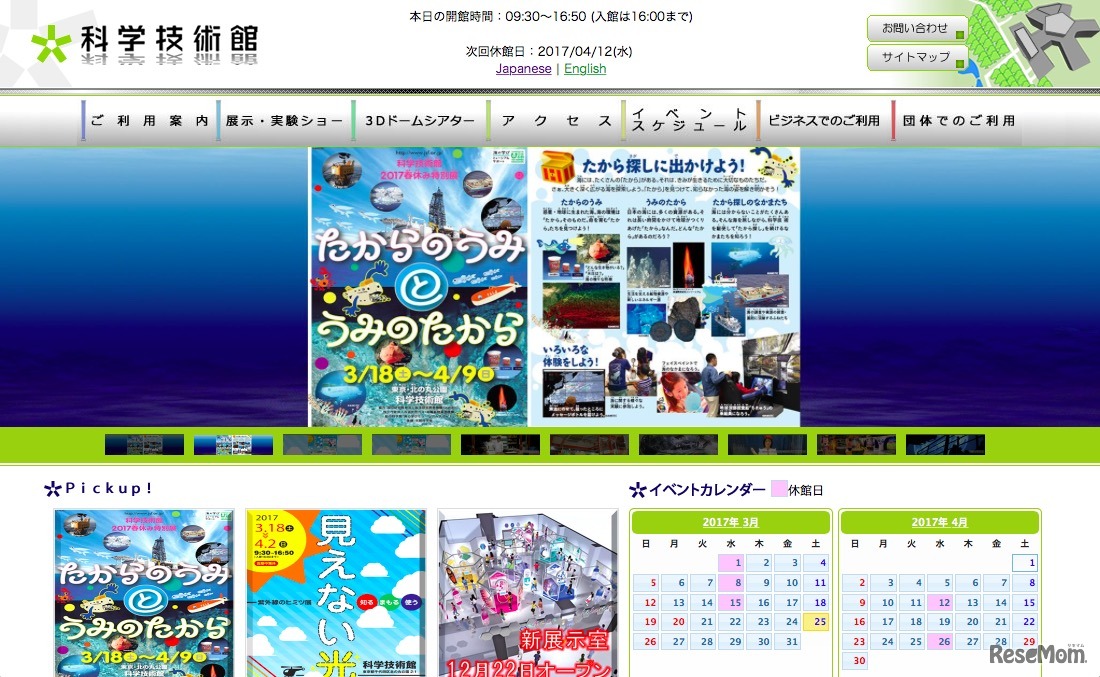Select the sixth slideshow thumbnail

589,445
